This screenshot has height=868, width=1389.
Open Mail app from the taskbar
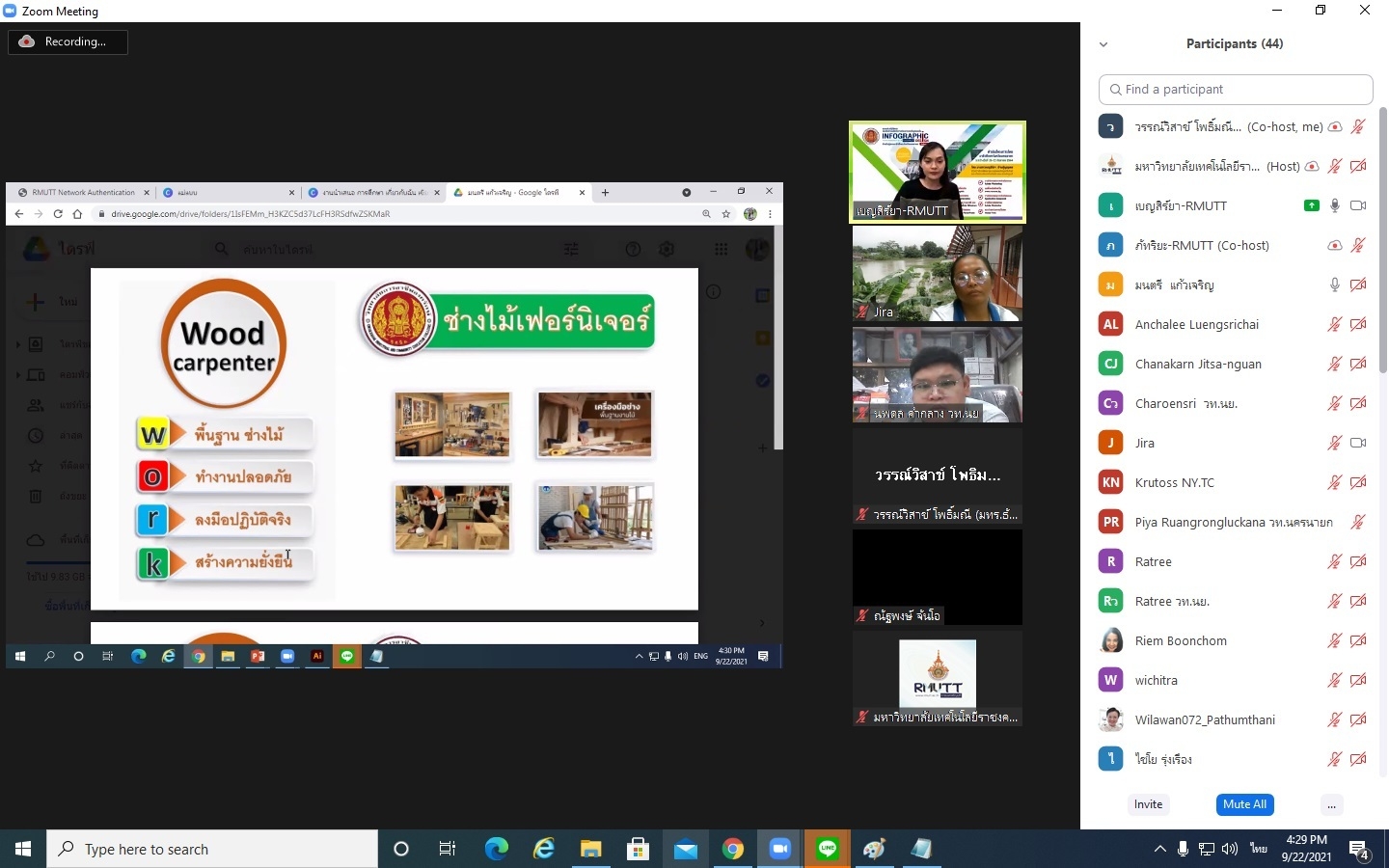[x=685, y=849]
